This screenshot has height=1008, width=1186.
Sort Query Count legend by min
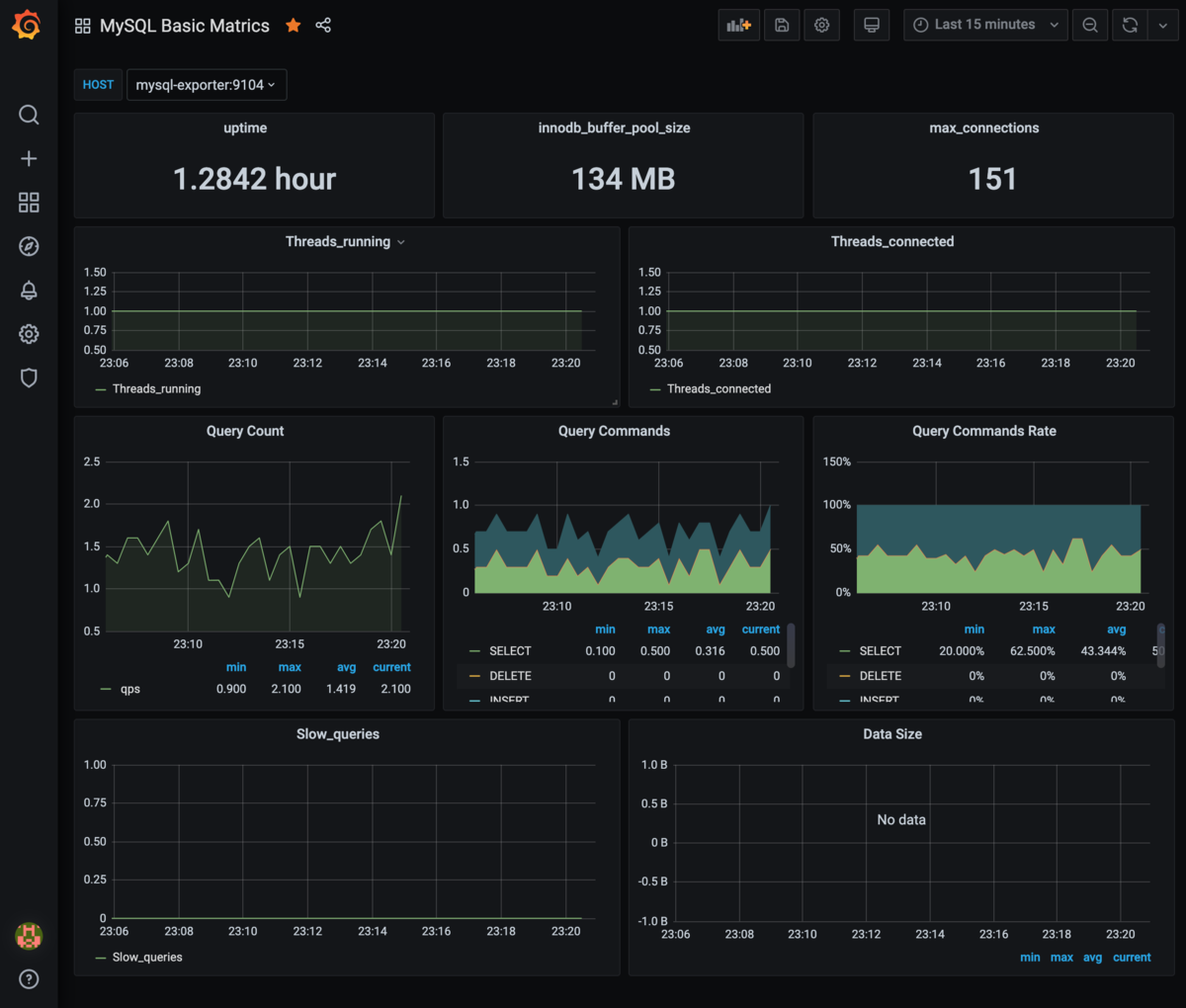(x=236, y=667)
